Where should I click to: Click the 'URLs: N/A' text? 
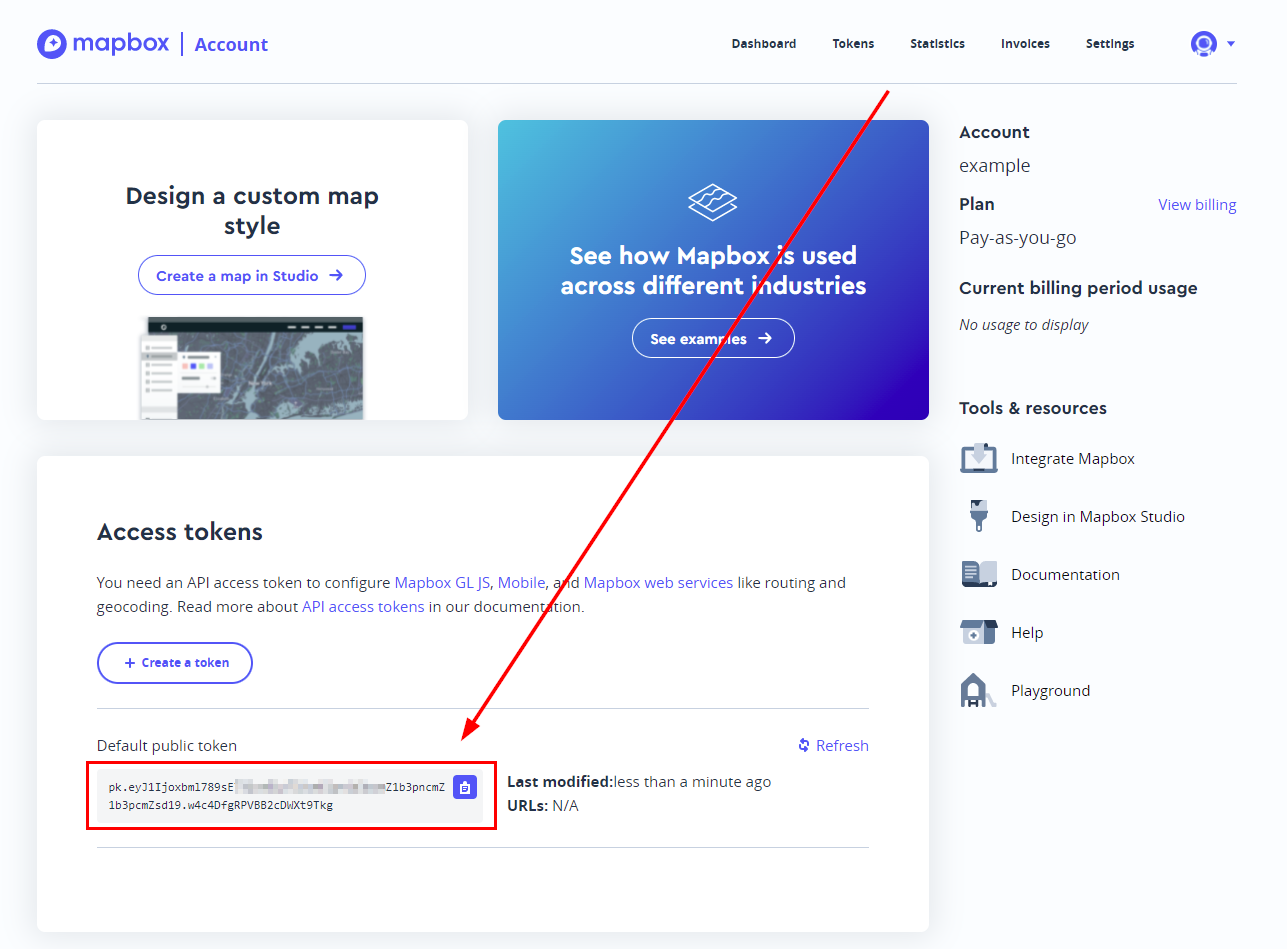tap(543, 806)
